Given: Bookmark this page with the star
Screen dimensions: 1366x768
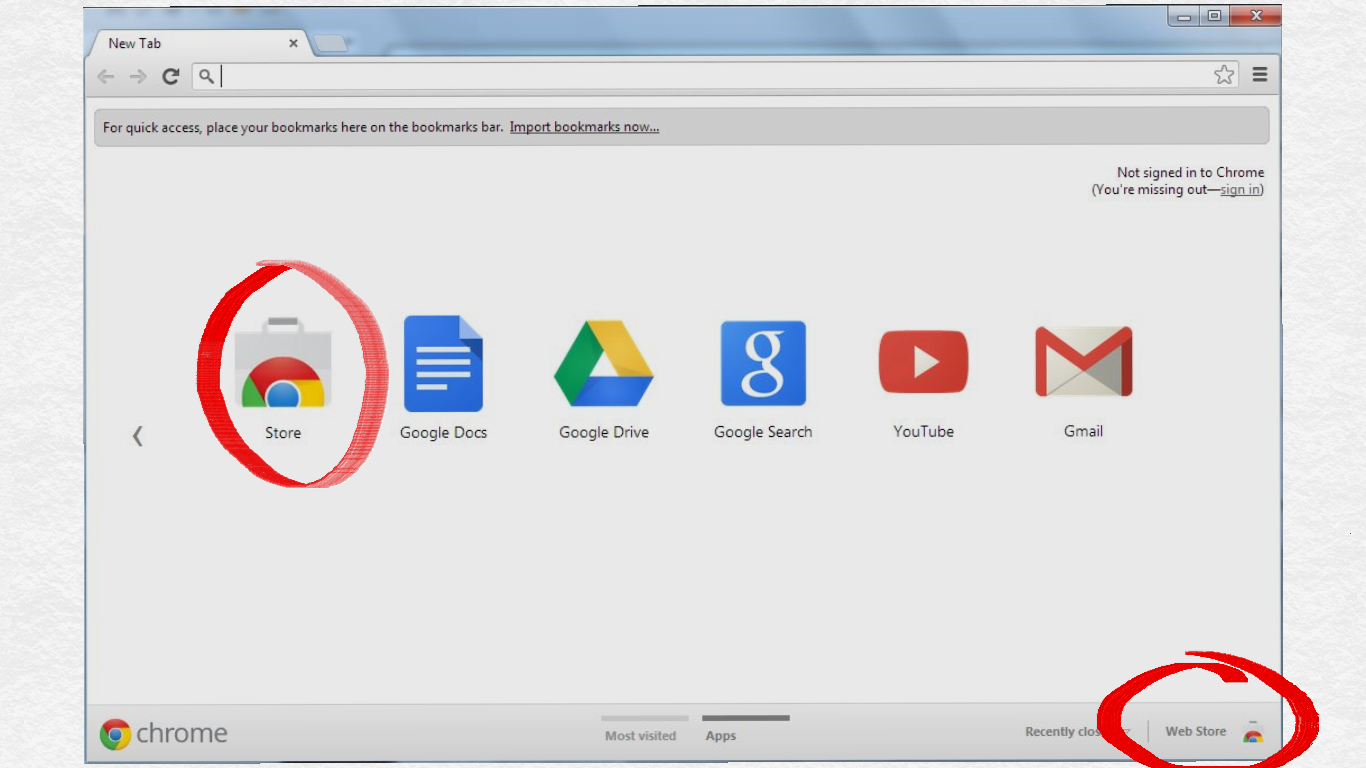Looking at the screenshot, I should pos(1224,75).
